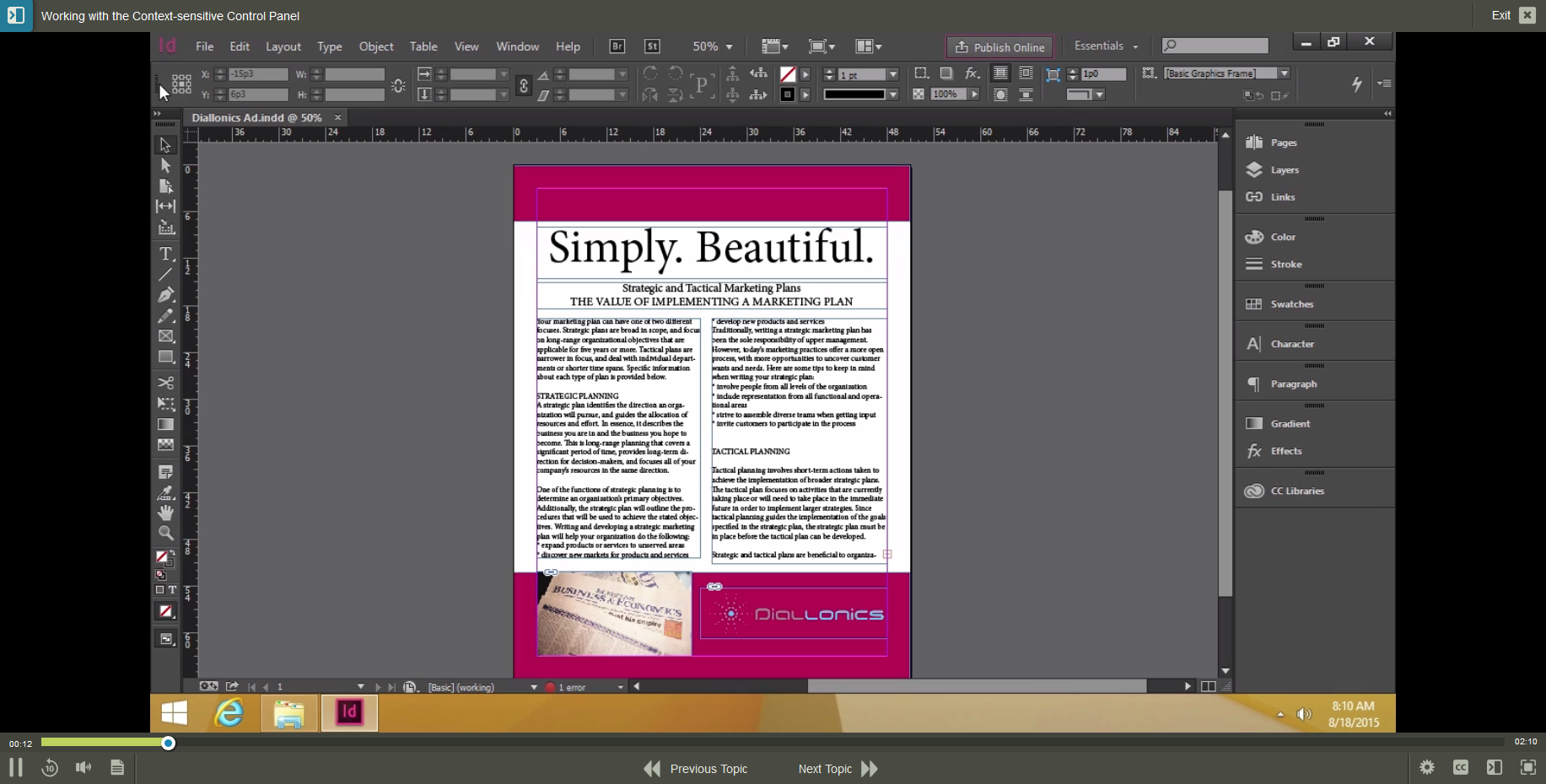The image size is (1546, 784).
Task: Open the Pages panel
Action: click(x=1281, y=142)
